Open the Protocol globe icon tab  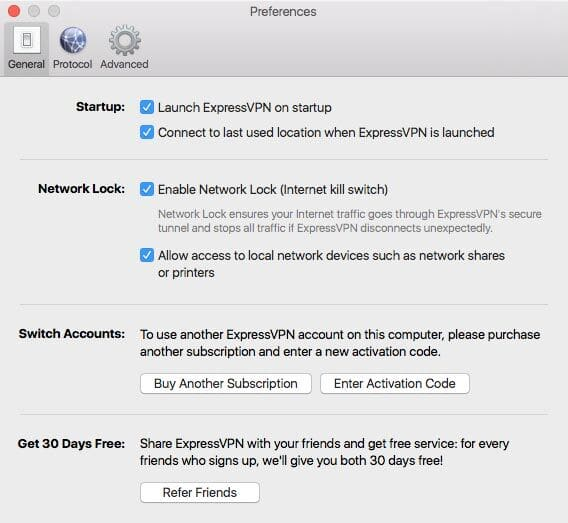pos(72,49)
